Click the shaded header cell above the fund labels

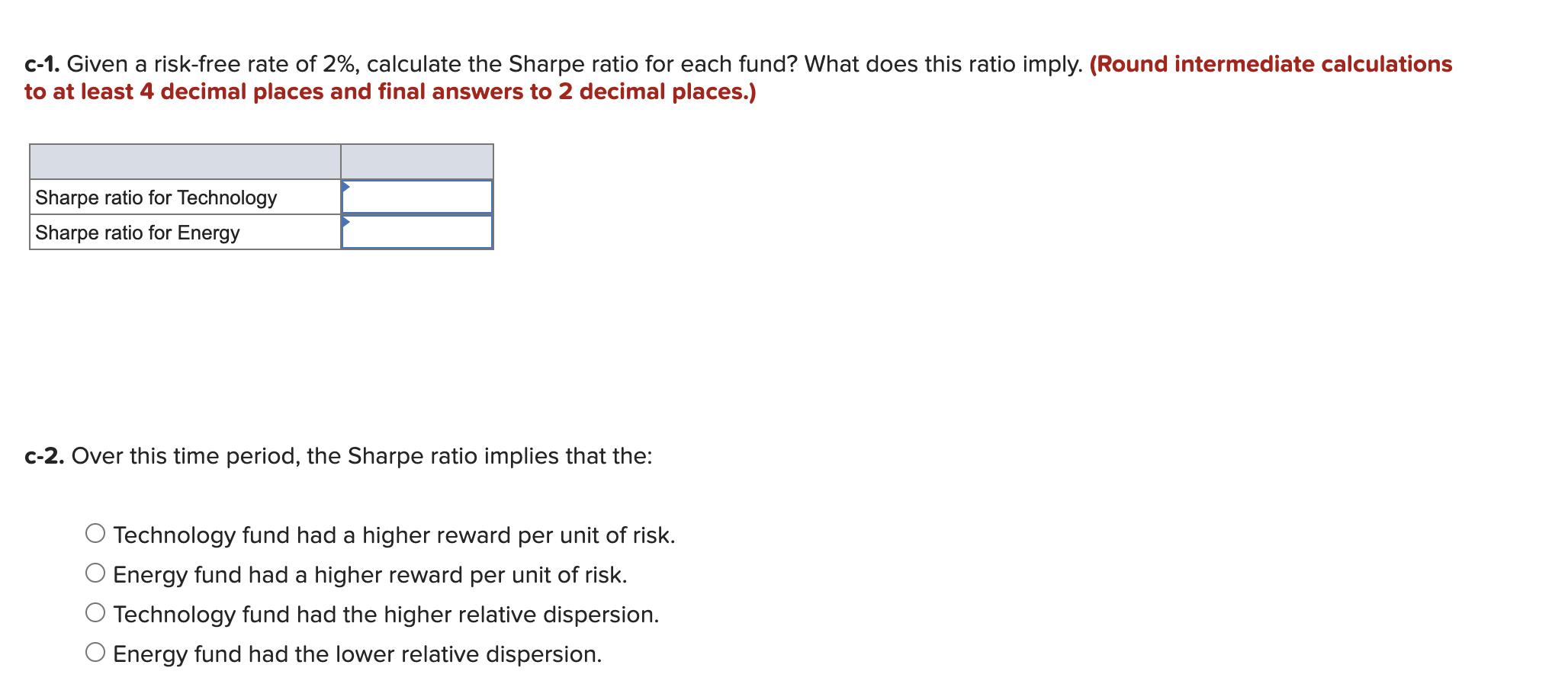pyautogui.click(x=185, y=160)
